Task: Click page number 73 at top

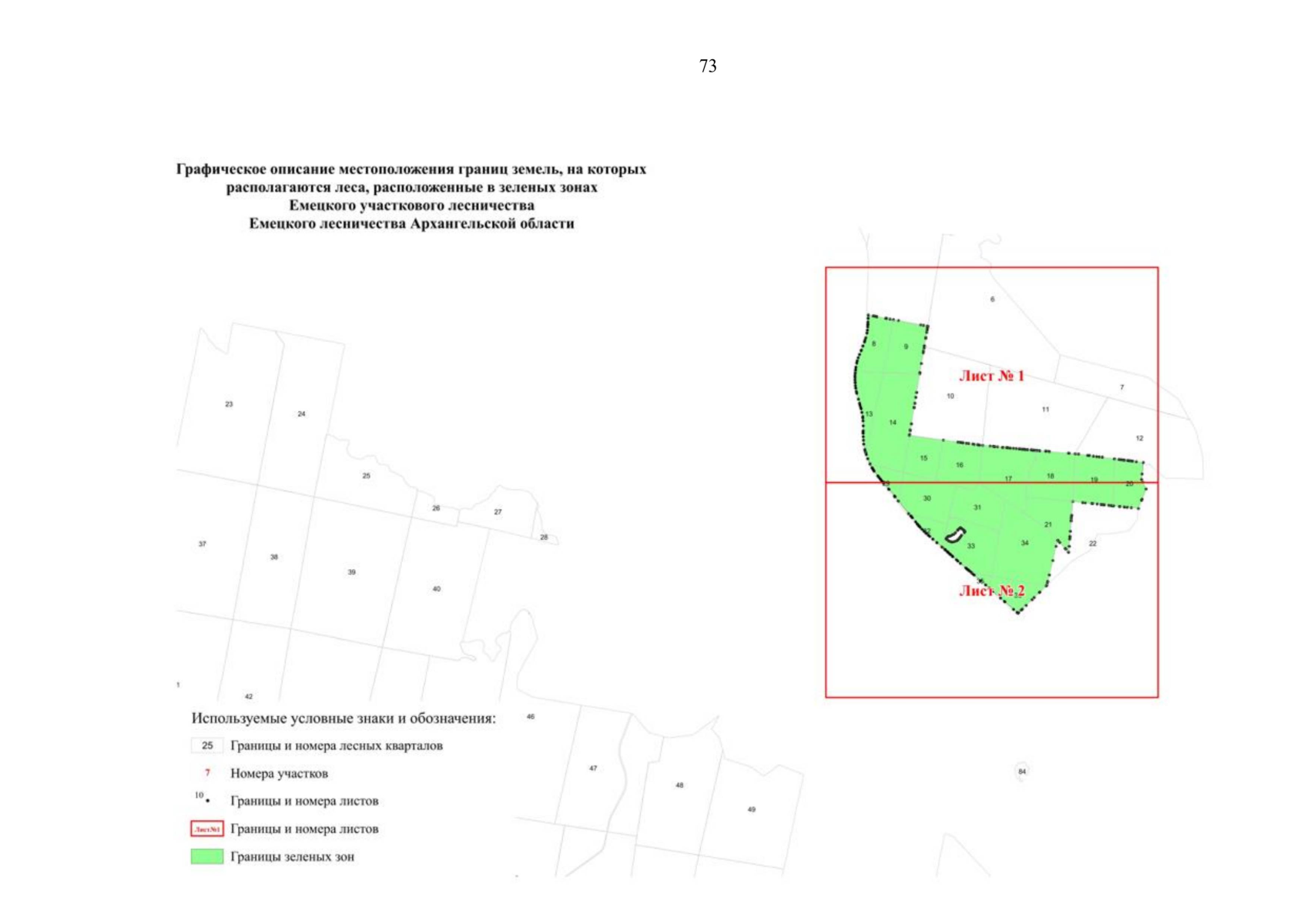Action: pos(708,66)
